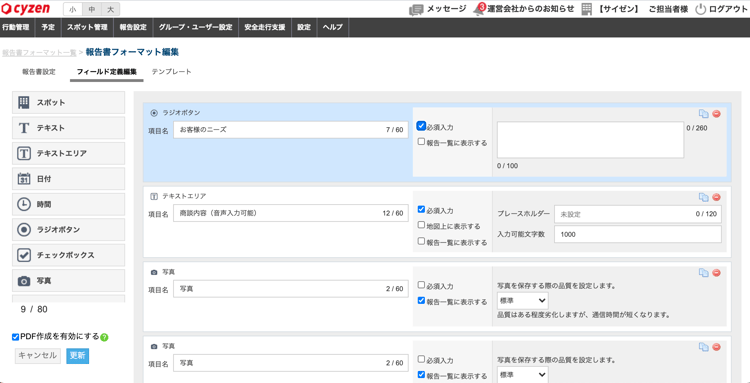750x383 pixels.
Task: Edit item name in second 写真 field
Action: coord(291,363)
